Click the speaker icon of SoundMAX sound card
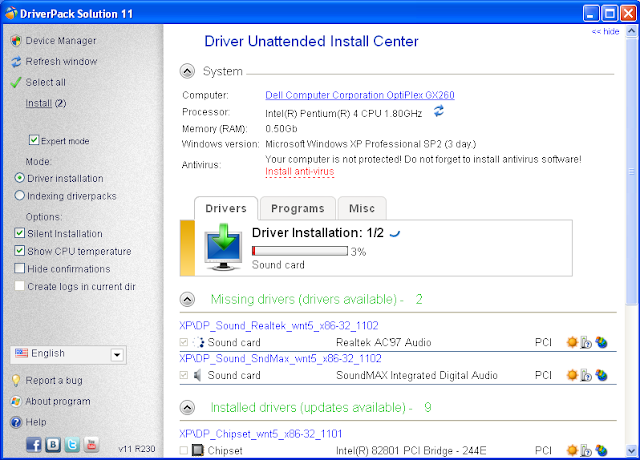Image resolution: width=640 pixels, height=460 pixels. coord(198,375)
